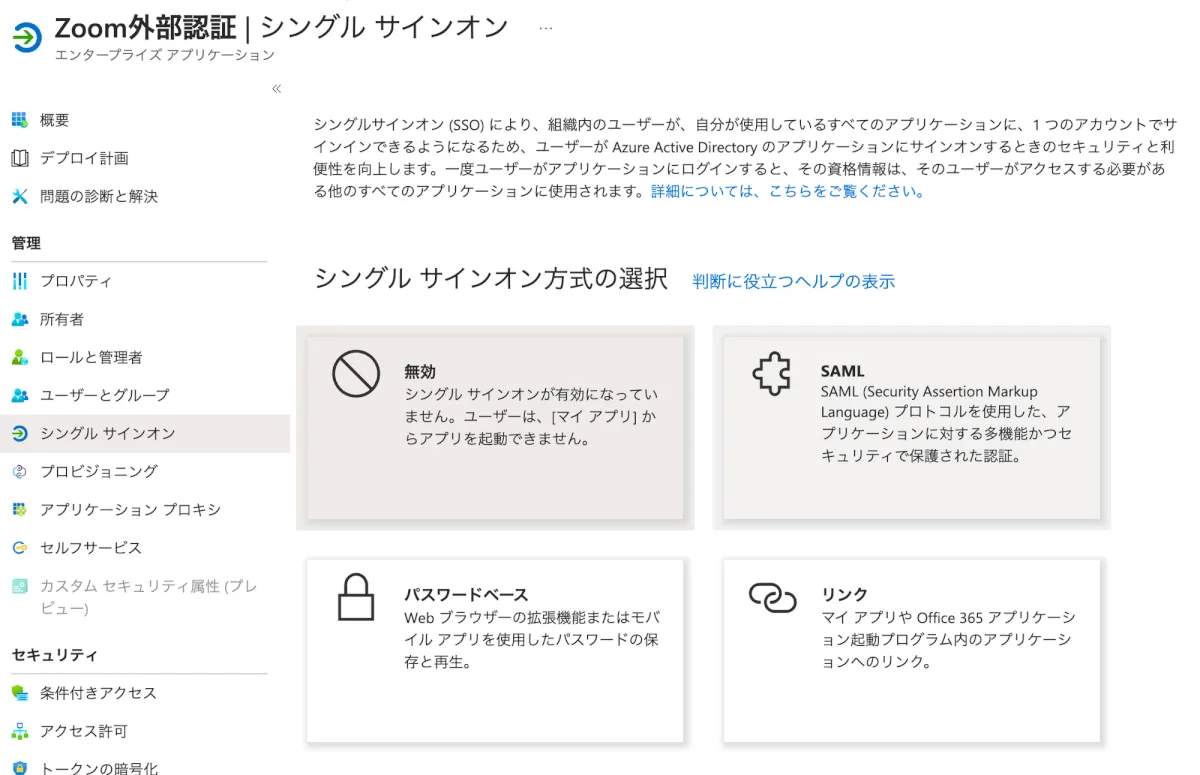Click the セルフサービス icon
The height and width of the screenshot is (775, 1200).
point(19,547)
